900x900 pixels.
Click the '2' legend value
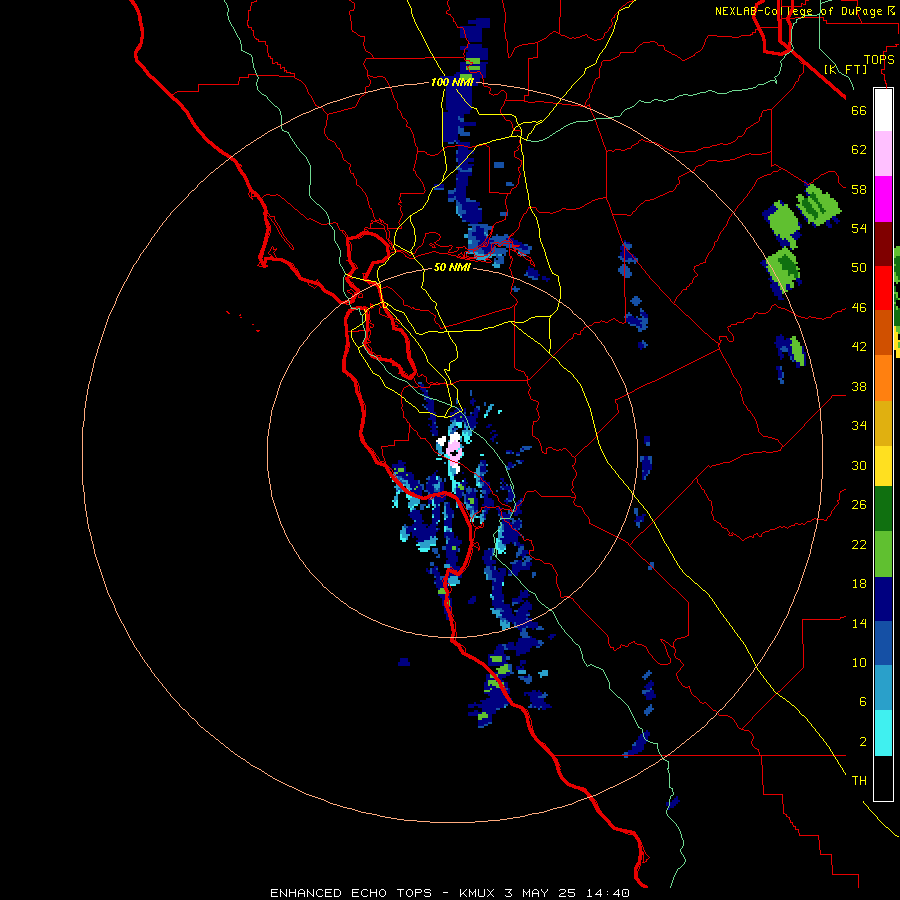(x=863, y=742)
